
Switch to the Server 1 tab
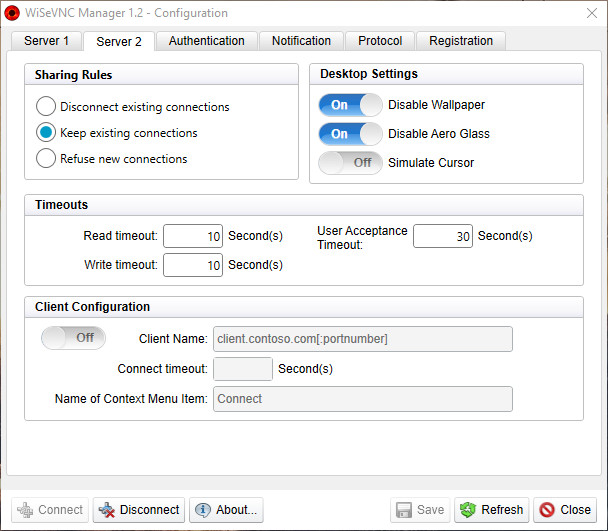46,41
